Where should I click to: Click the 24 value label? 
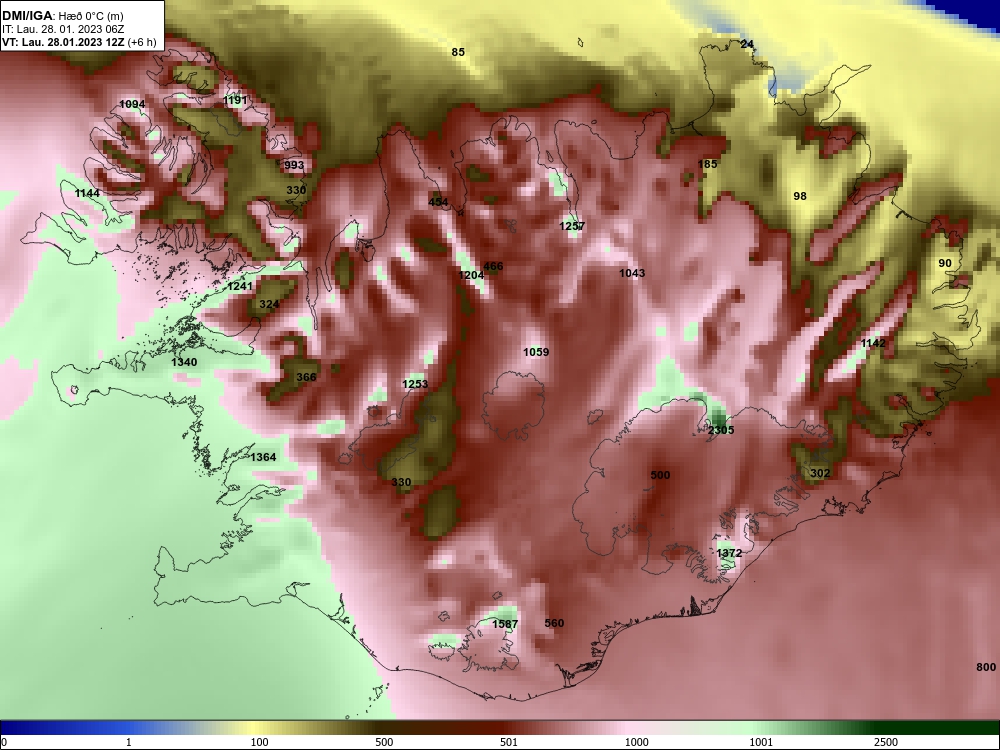(x=747, y=44)
